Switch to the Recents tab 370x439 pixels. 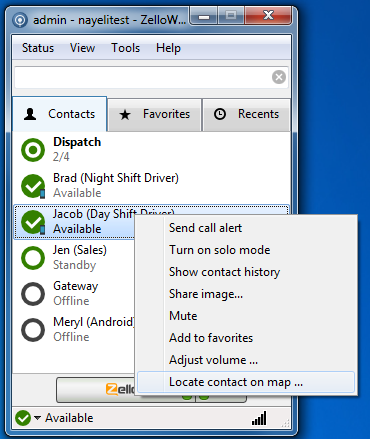coord(246,115)
